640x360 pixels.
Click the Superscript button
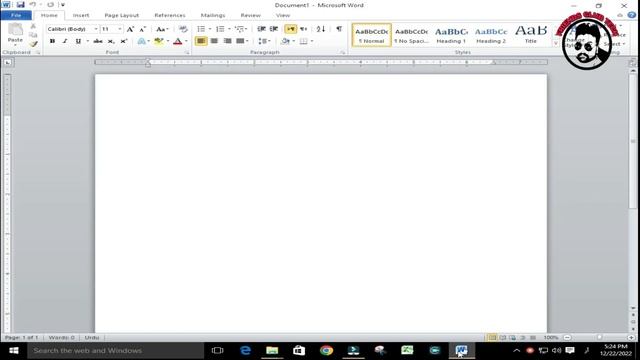[x=124, y=41]
